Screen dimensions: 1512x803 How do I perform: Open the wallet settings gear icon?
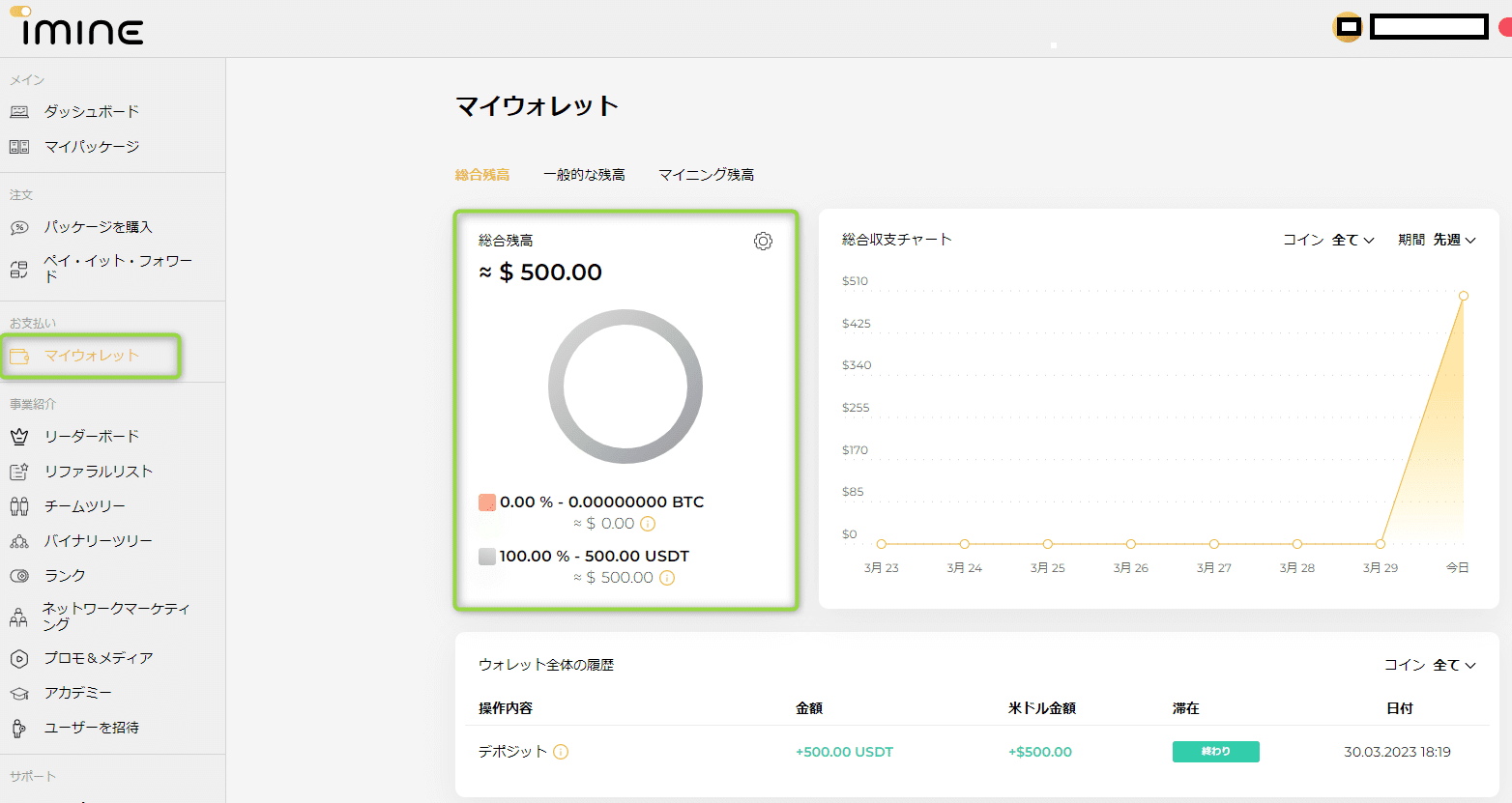(x=763, y=242)
